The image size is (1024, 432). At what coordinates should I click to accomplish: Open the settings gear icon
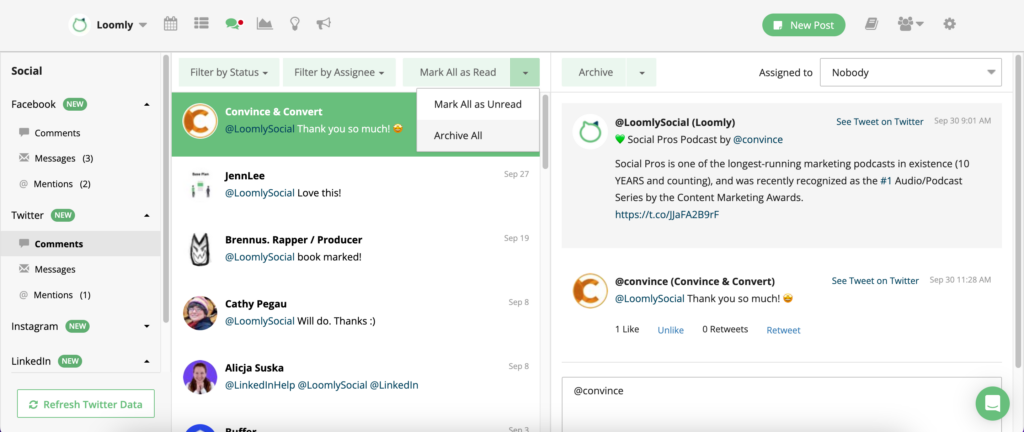pyautogui.click(x=950, y=24)
